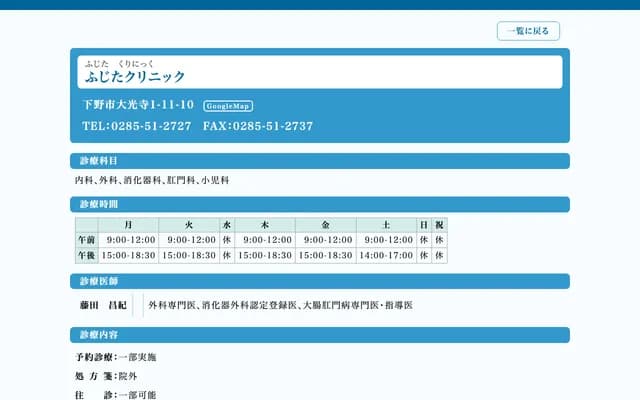Viewport: 640px width, 400px height.
Task: Click the 午後 row header
Action: (x=87, y=256)
